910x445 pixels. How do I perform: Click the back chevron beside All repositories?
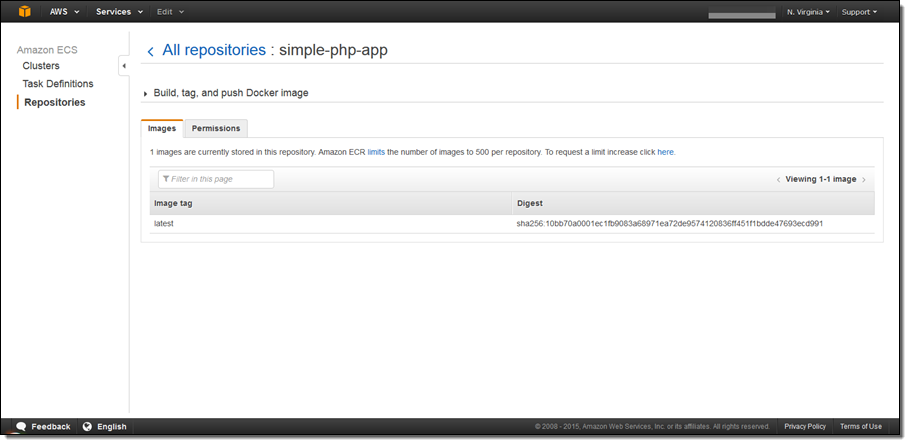150,51
